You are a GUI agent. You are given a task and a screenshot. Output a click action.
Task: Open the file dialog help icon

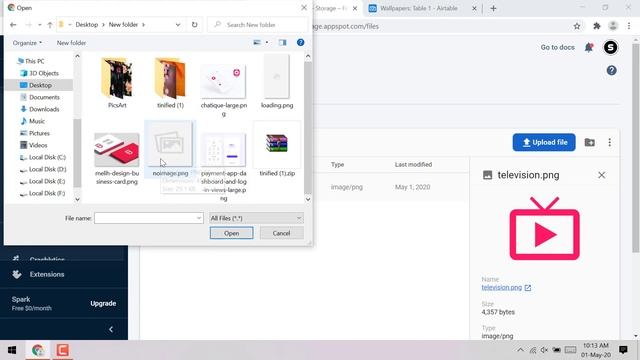coord(300,42)
